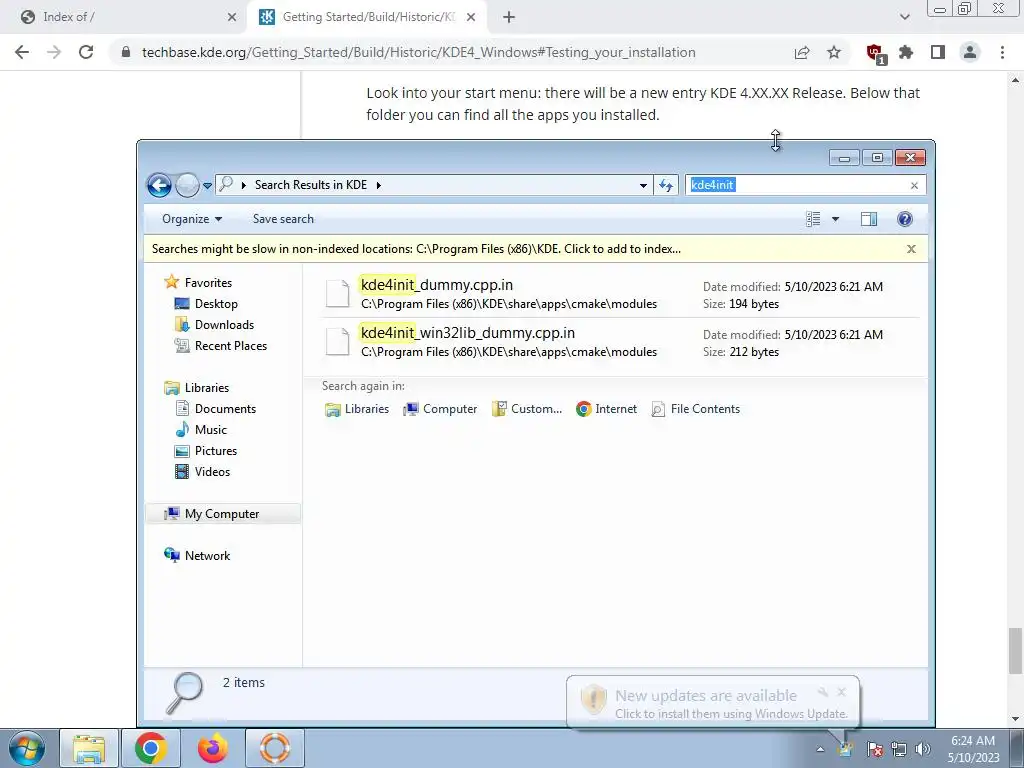Click the Chrome page vertical scrollbar thumb
Viewport: 1024px width, 768px height.
point(1015,650)
